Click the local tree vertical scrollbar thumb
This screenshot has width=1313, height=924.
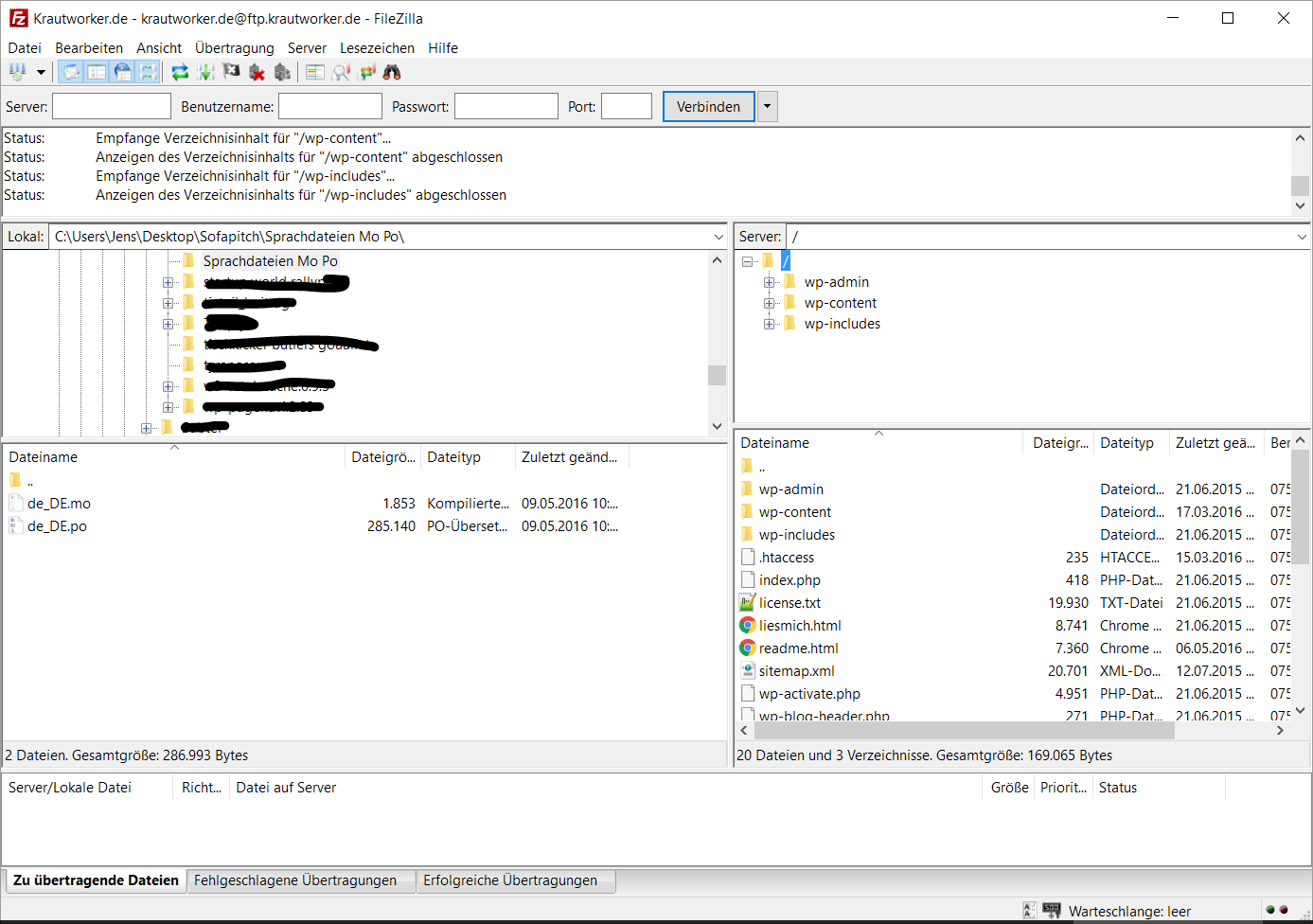click(717, 375)
